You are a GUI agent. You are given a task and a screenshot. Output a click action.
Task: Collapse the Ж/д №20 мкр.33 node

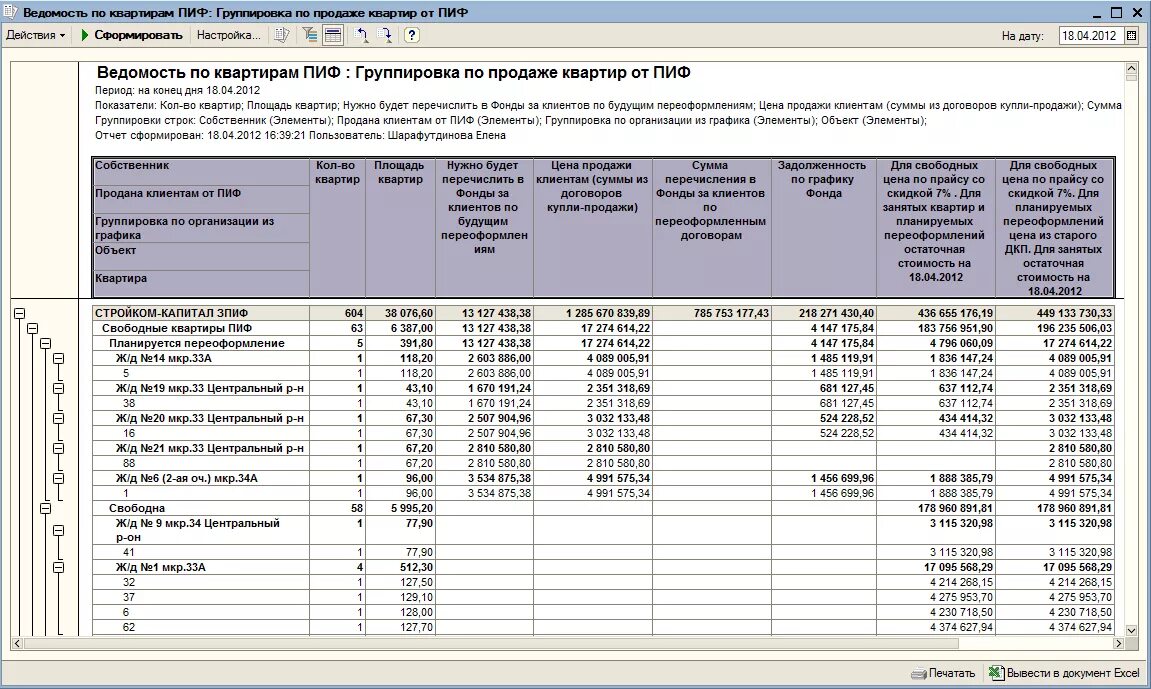(x=59, y=418)
